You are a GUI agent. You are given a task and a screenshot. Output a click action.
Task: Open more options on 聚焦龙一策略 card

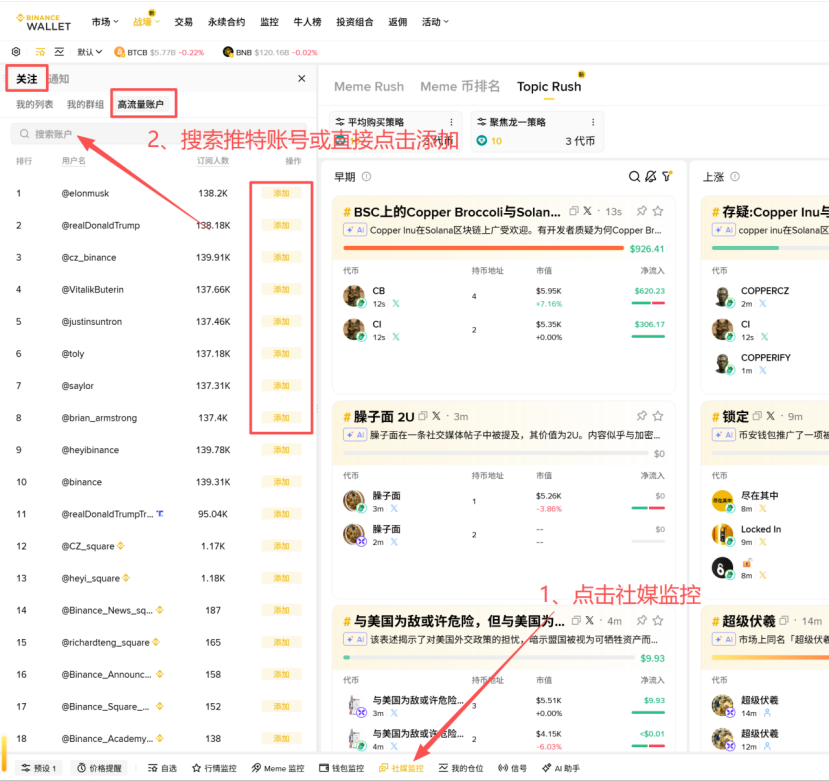tap(593, 122)
